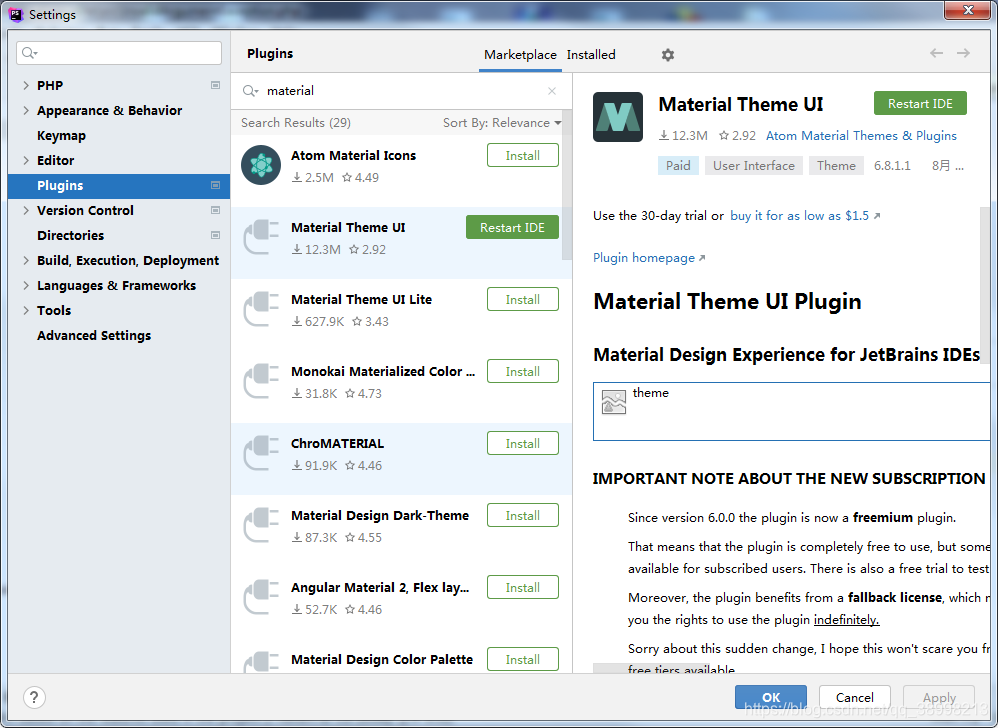
Task: Click the Paid tag
Action: [678, 165]
